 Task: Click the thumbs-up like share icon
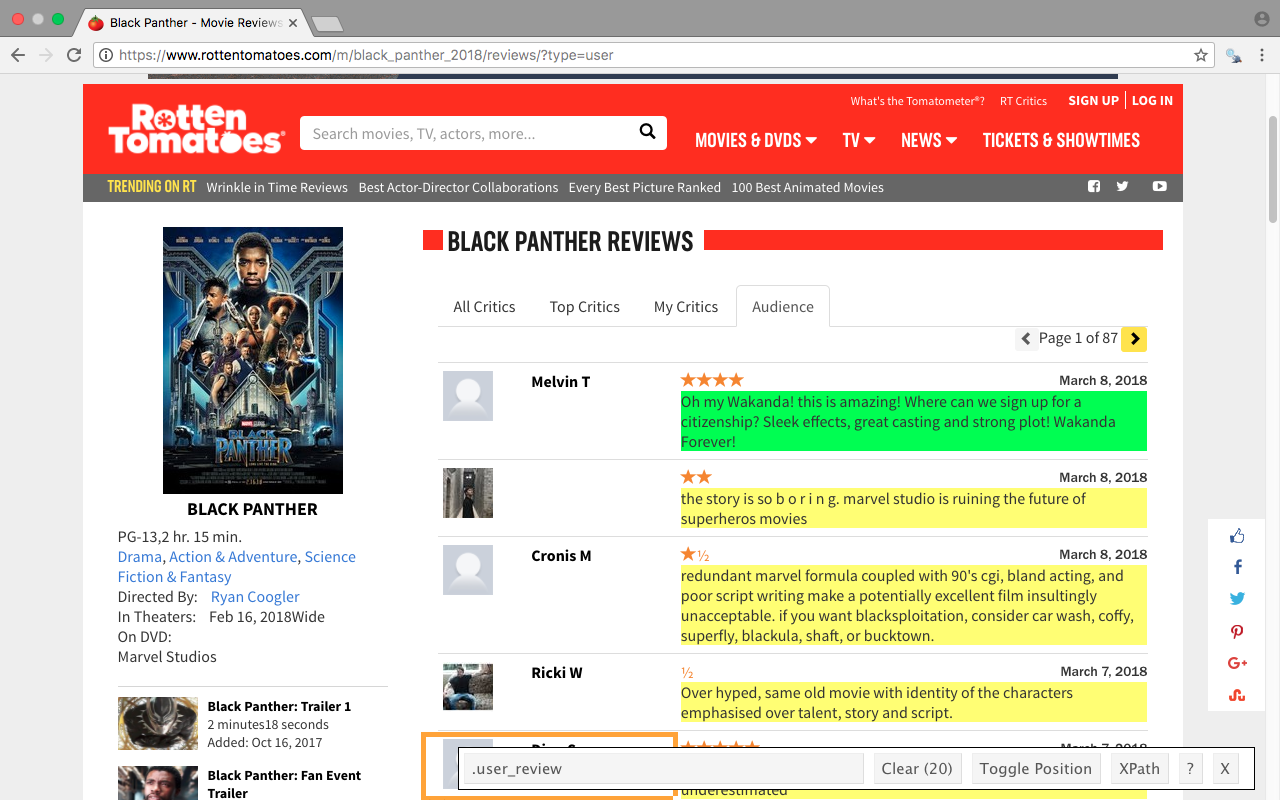coord(1237,536)
